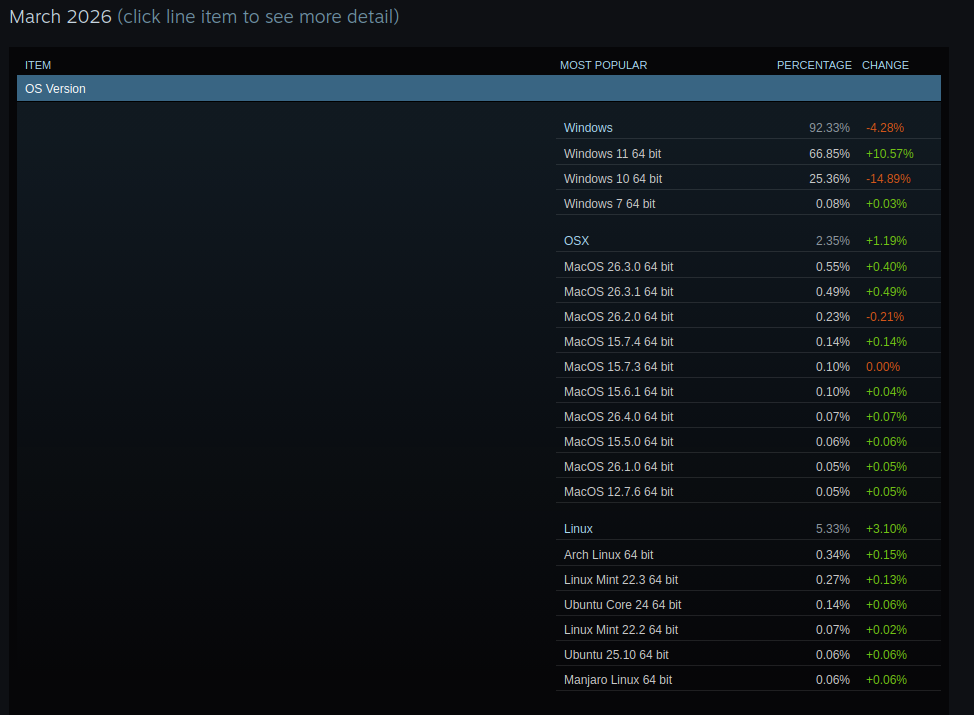
Task: Click the 5.33% Linux percentage value
Action: tap(833, 529)
